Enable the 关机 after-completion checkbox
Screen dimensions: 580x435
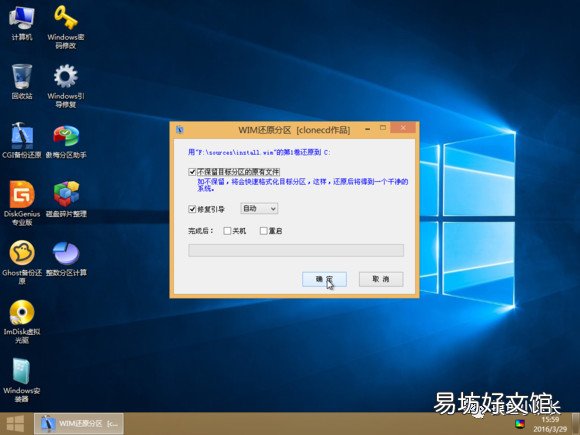click(227, 231)
